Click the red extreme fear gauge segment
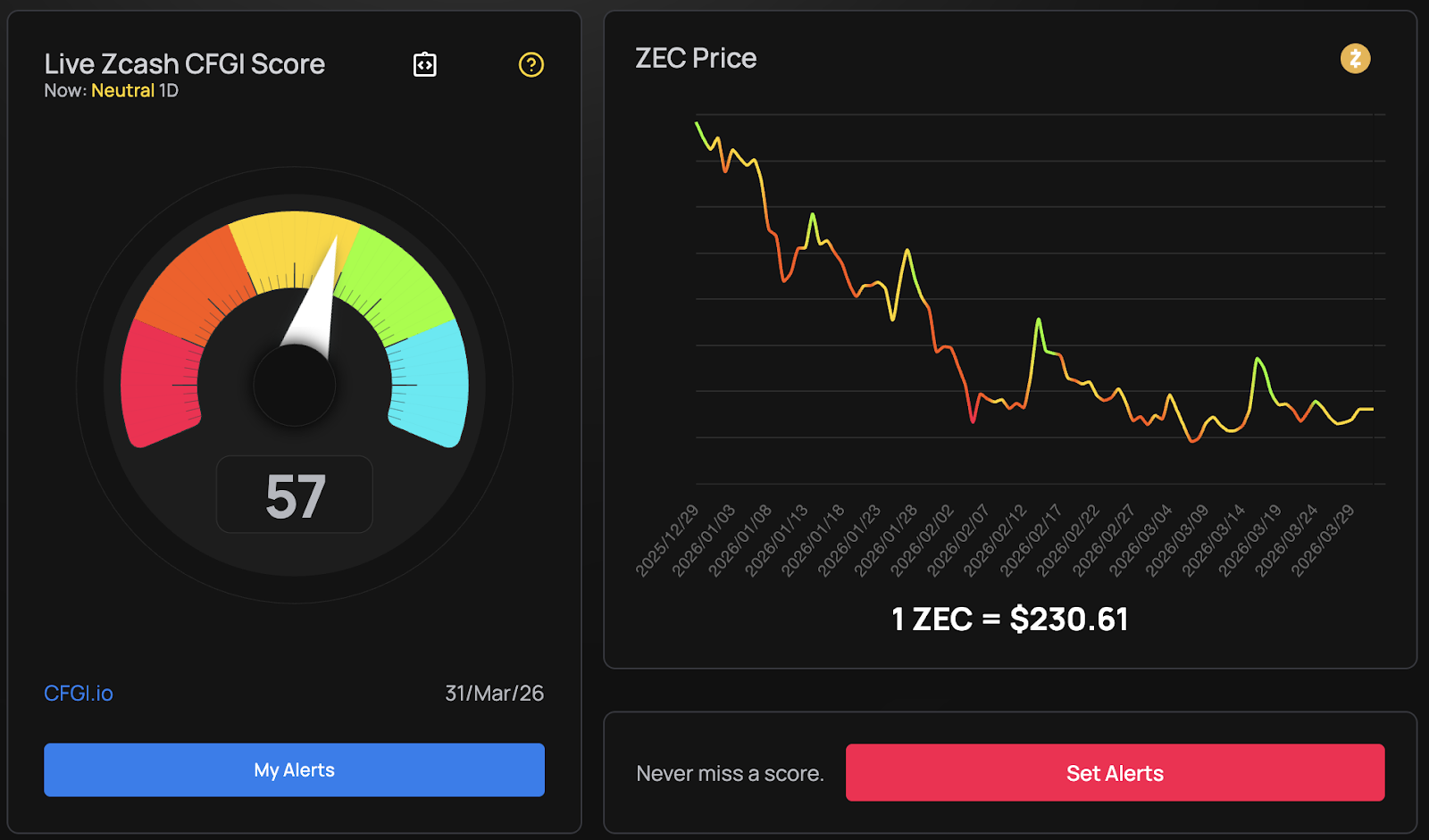This screenshot has width=1429, height=840. 156,386
